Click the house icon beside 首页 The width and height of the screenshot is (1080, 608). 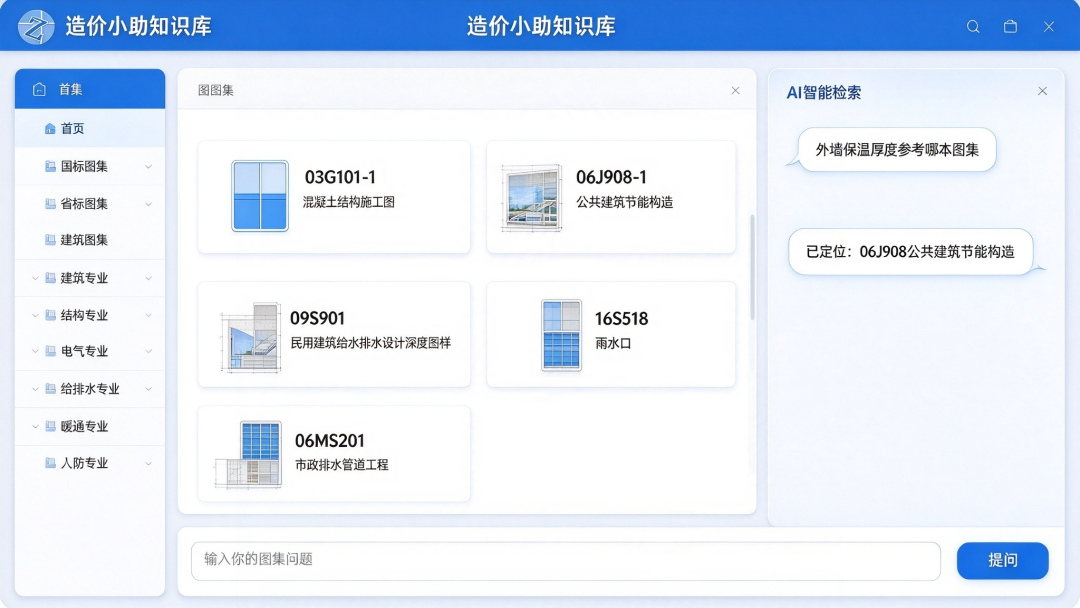(50, 129)
